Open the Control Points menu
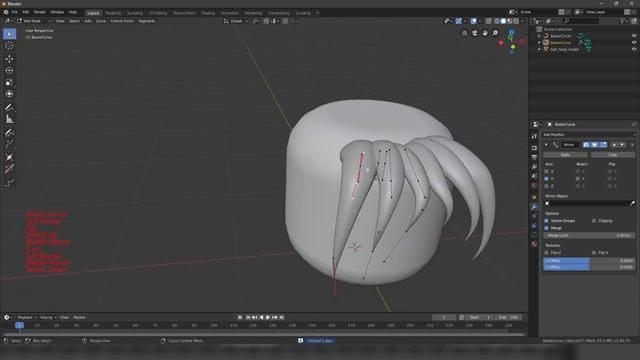640x360 pixels. (x=122, y=21)
